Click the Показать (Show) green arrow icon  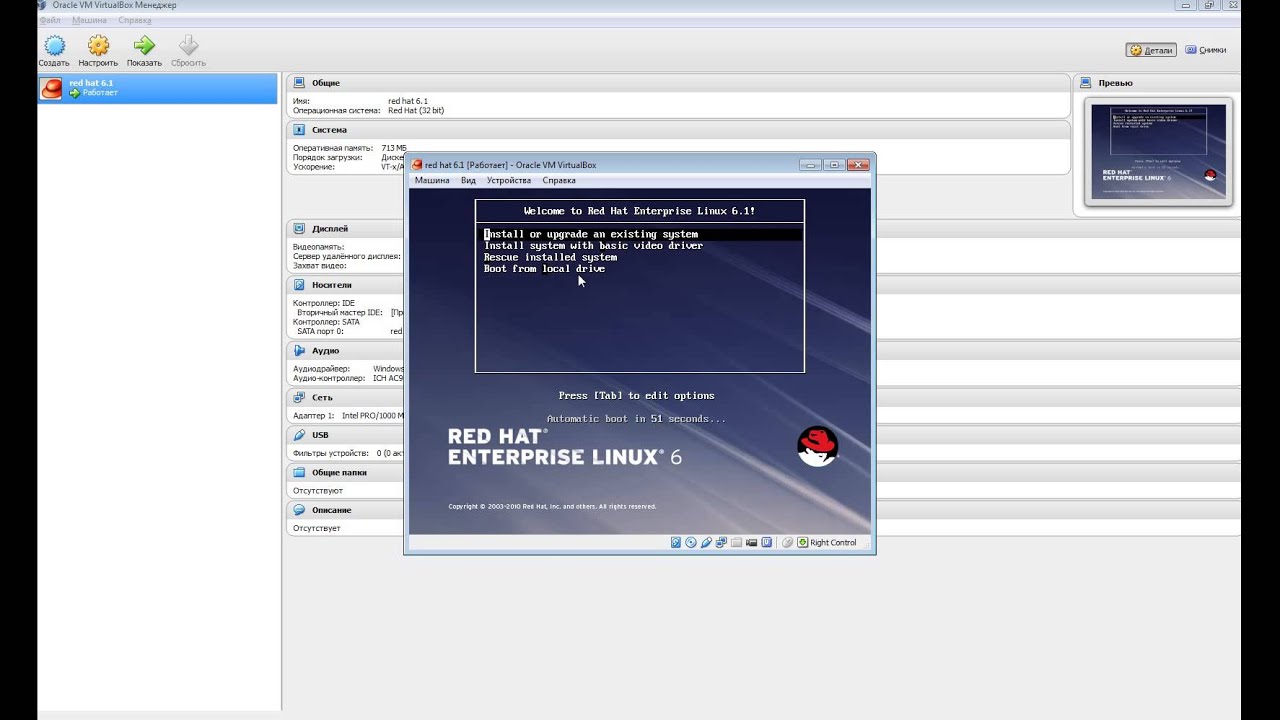144,45
